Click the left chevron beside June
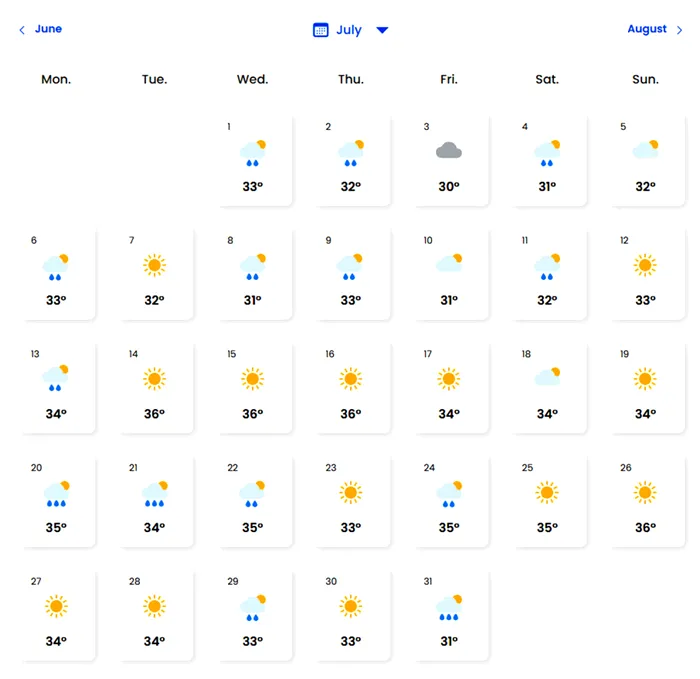 click(22, 30)
